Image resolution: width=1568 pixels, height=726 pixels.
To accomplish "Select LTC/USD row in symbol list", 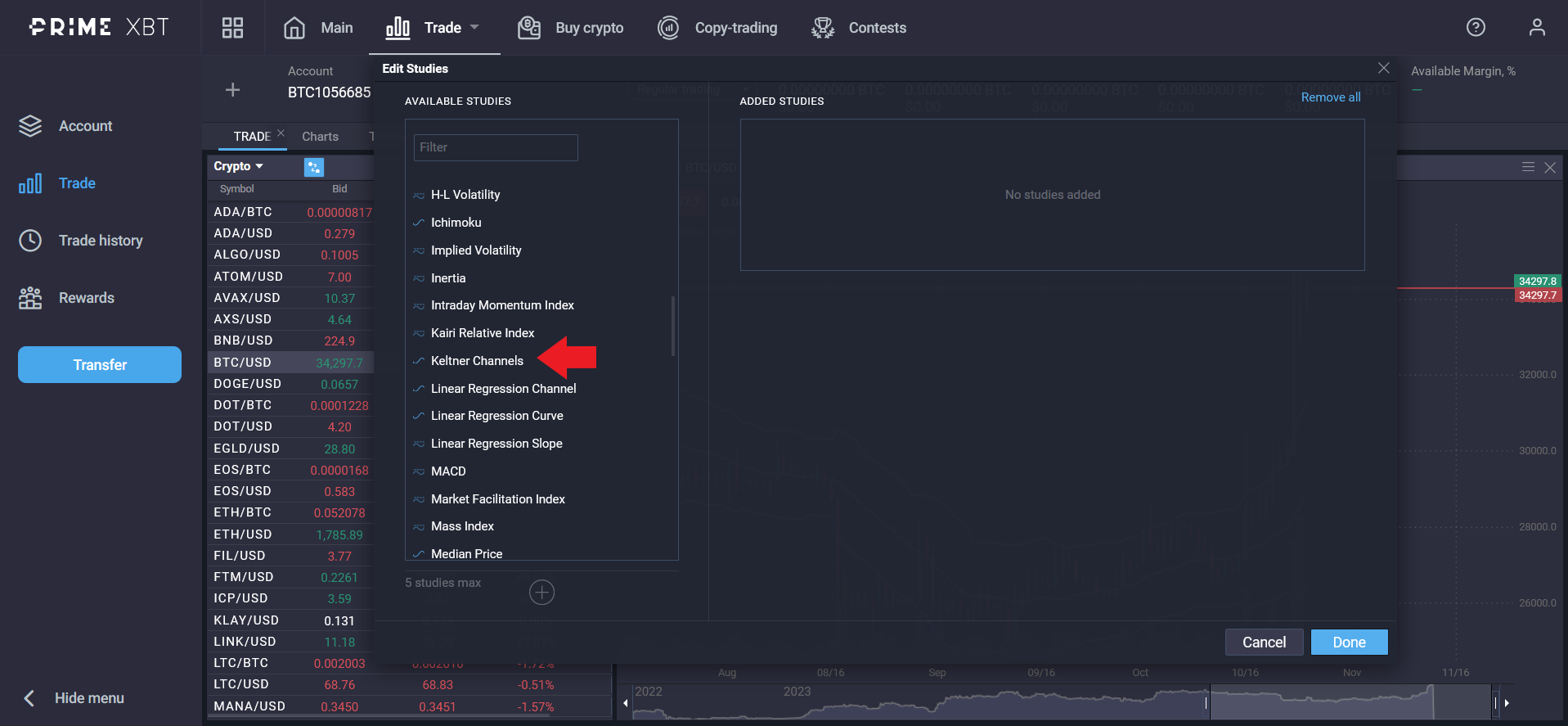I will [409, 684].
